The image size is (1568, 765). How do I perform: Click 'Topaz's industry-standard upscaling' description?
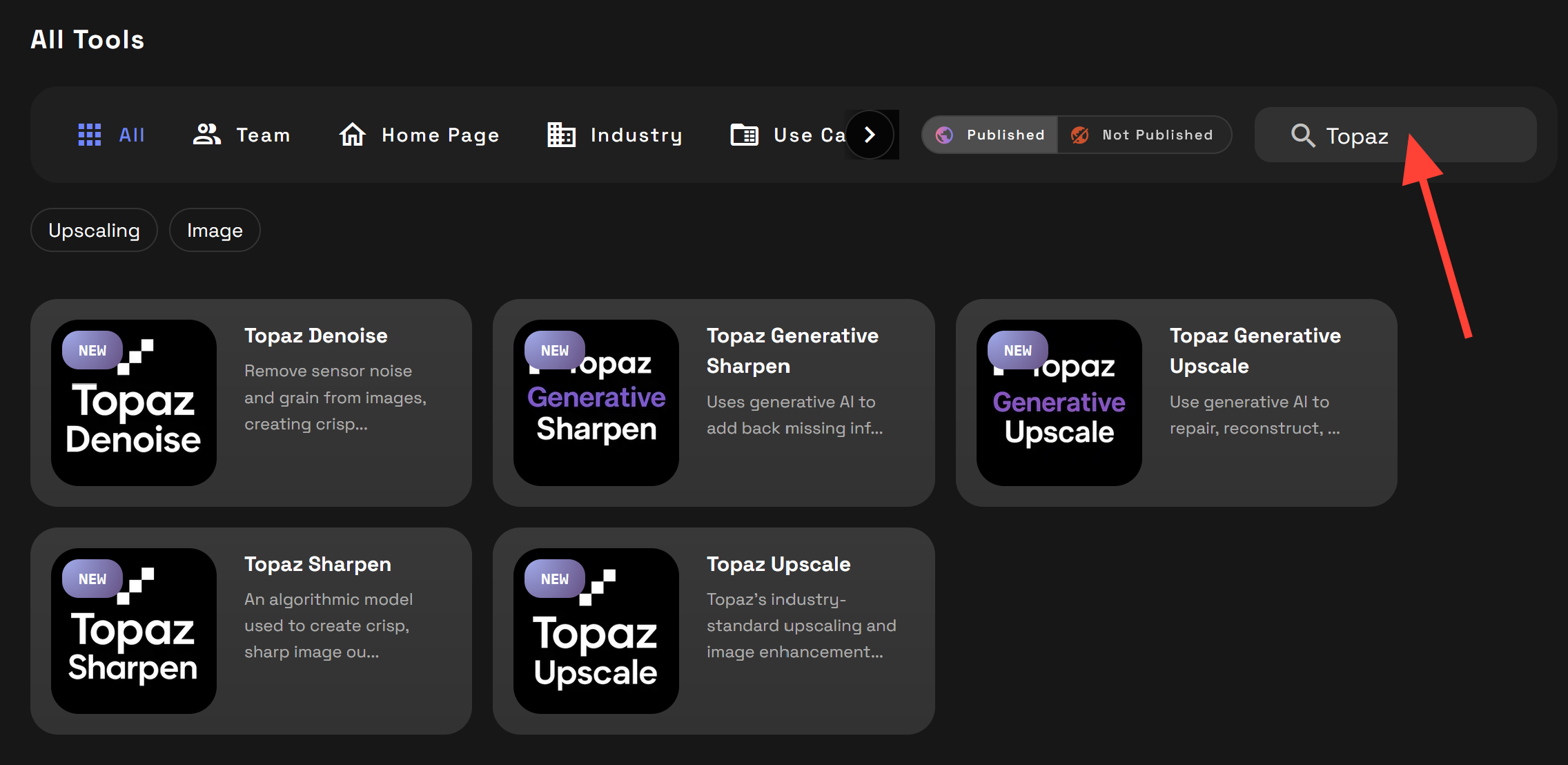click(x=801, y=626)
